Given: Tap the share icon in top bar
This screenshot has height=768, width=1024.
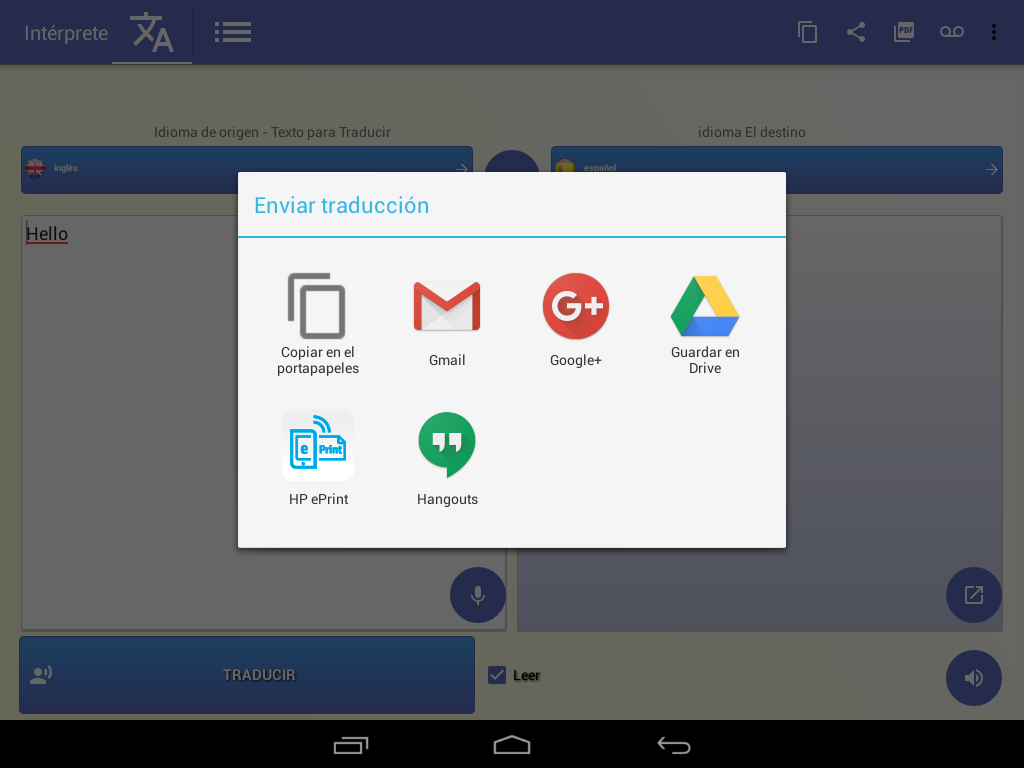Looking at the screenshot, I should pyautogui.click(x=856, y=32).
